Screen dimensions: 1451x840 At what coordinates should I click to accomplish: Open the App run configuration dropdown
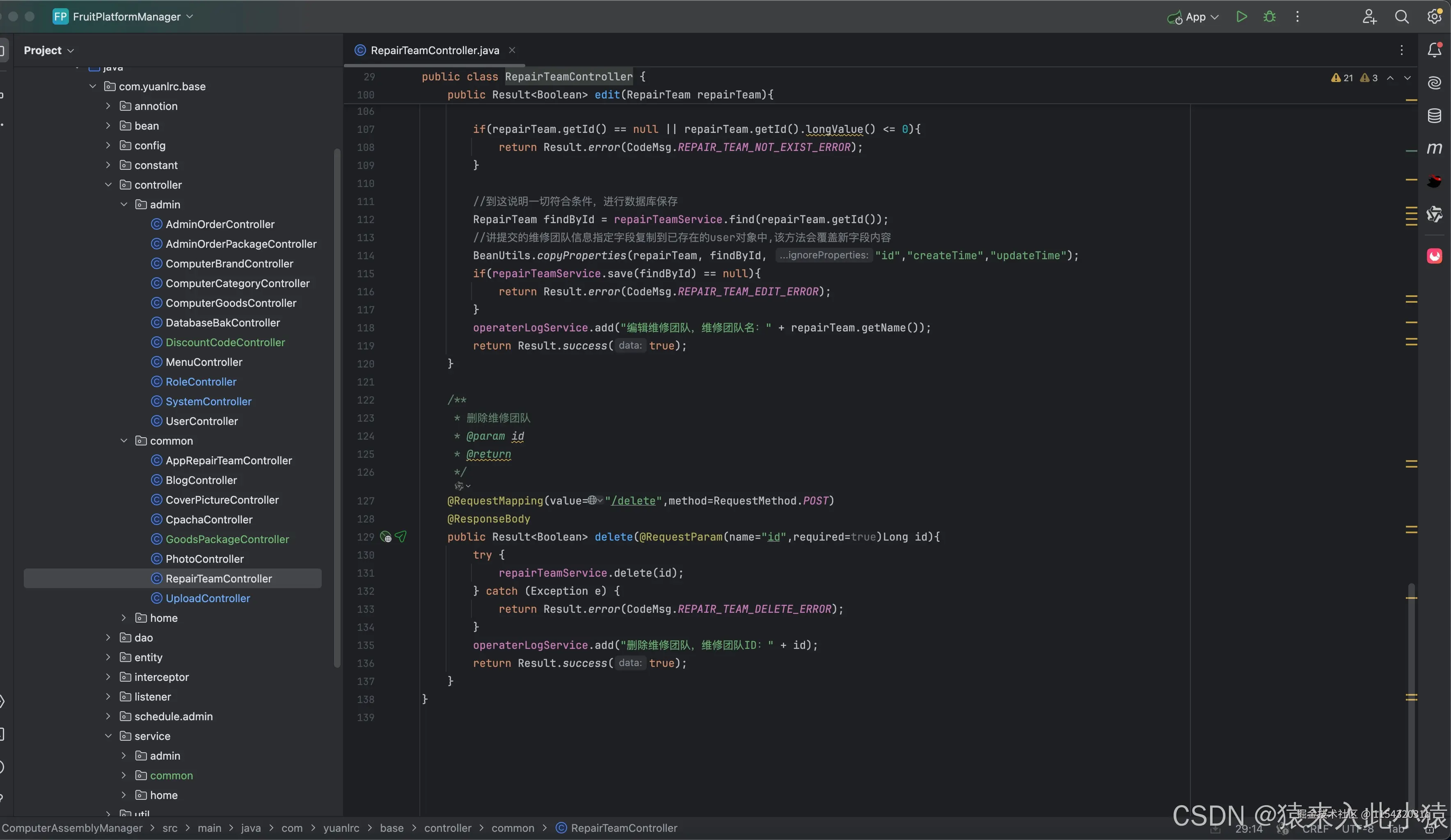click(x=1195, y=17)
